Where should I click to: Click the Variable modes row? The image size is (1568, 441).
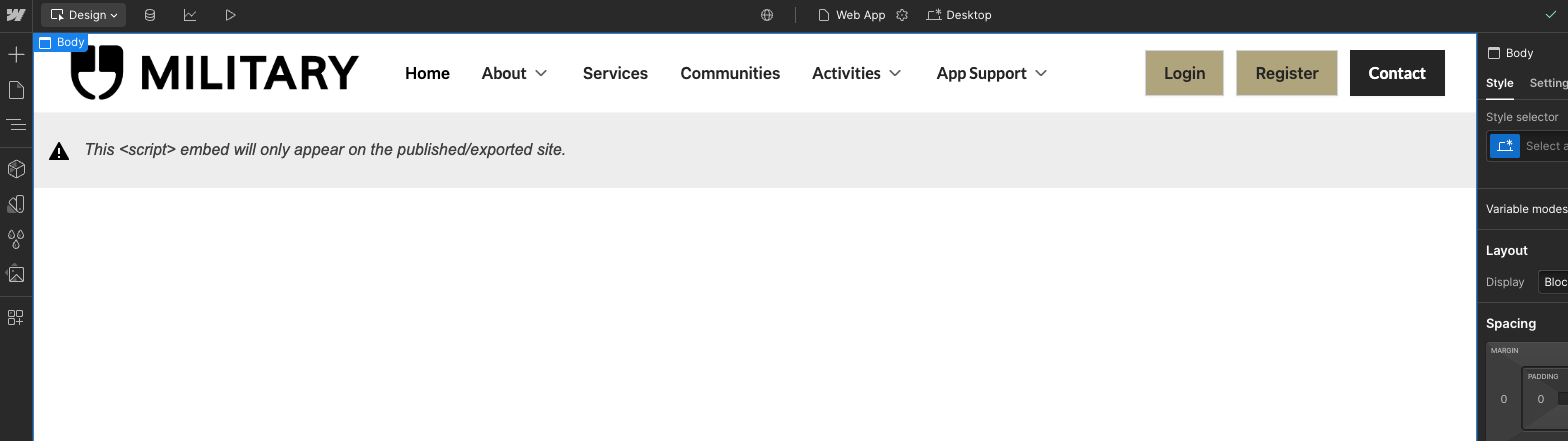(x=1527, y=209)
